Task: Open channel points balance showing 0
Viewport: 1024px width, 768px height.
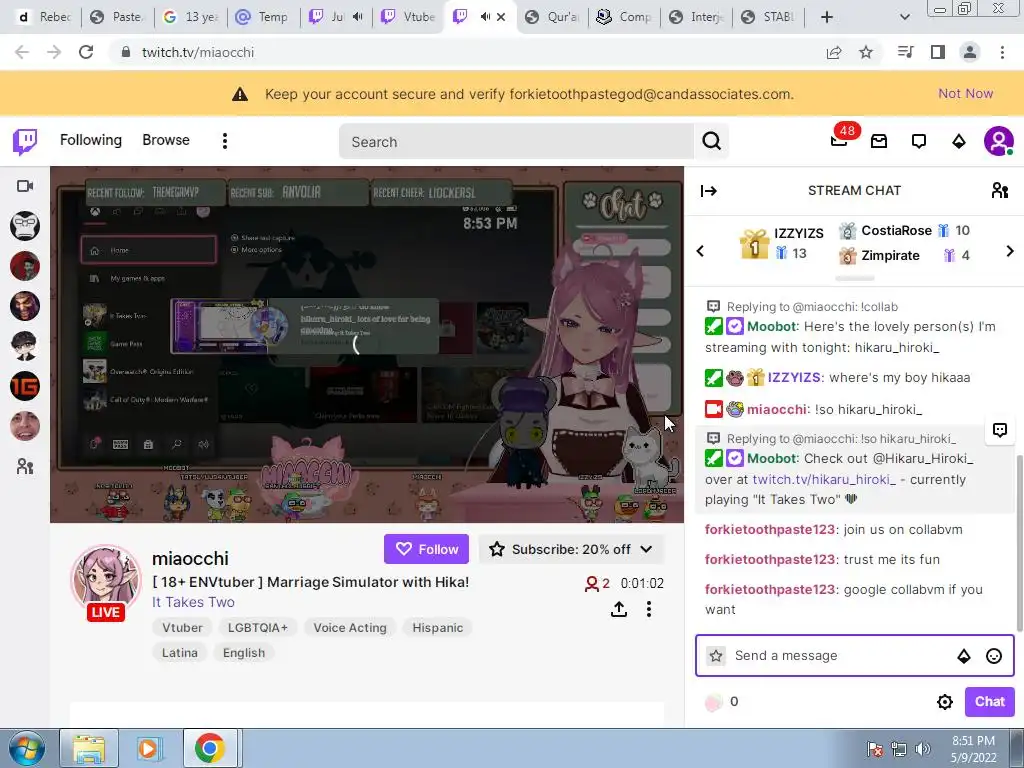Action: [722, 702]
